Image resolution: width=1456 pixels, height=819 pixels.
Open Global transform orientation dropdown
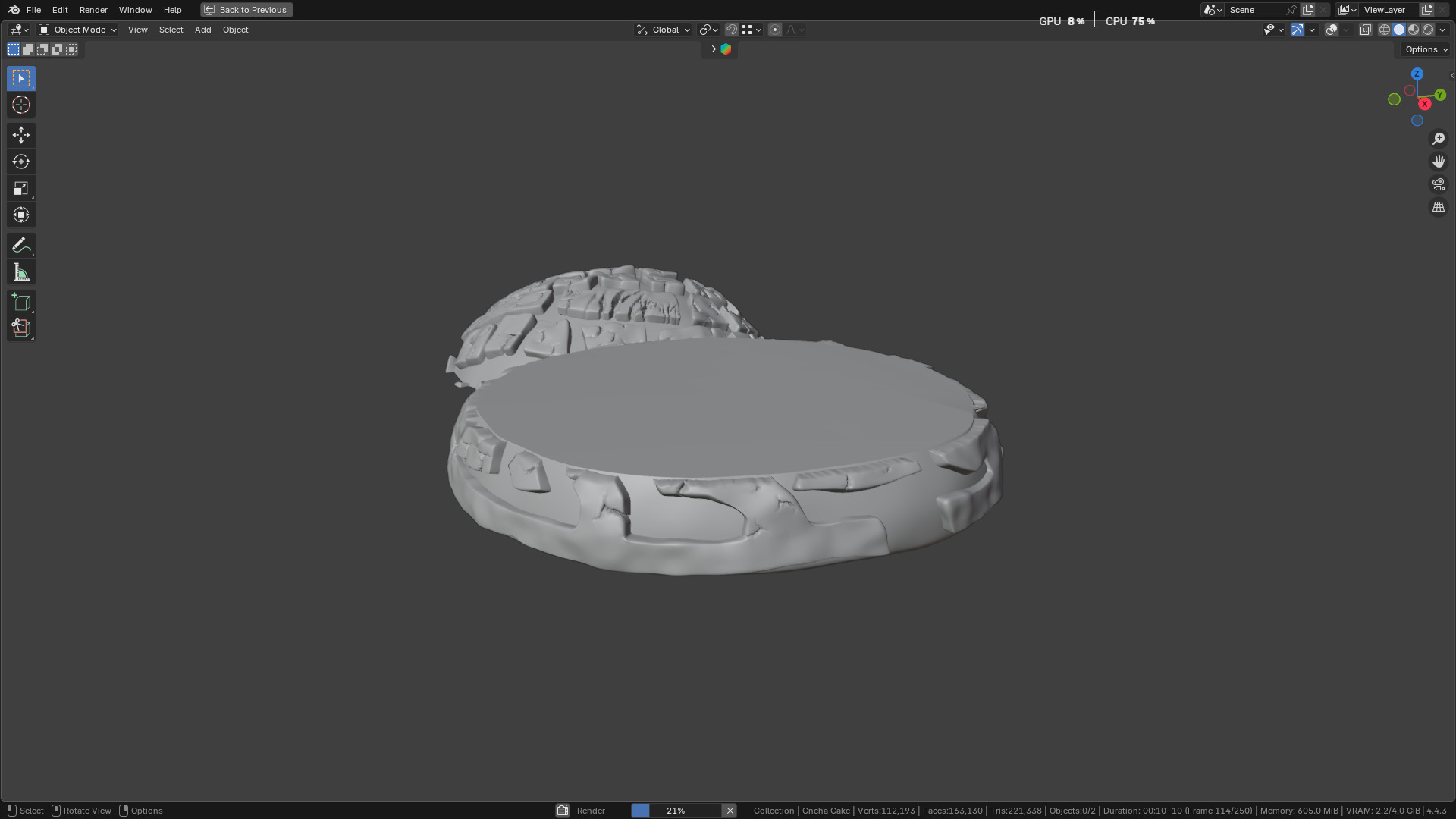point(664,30)
